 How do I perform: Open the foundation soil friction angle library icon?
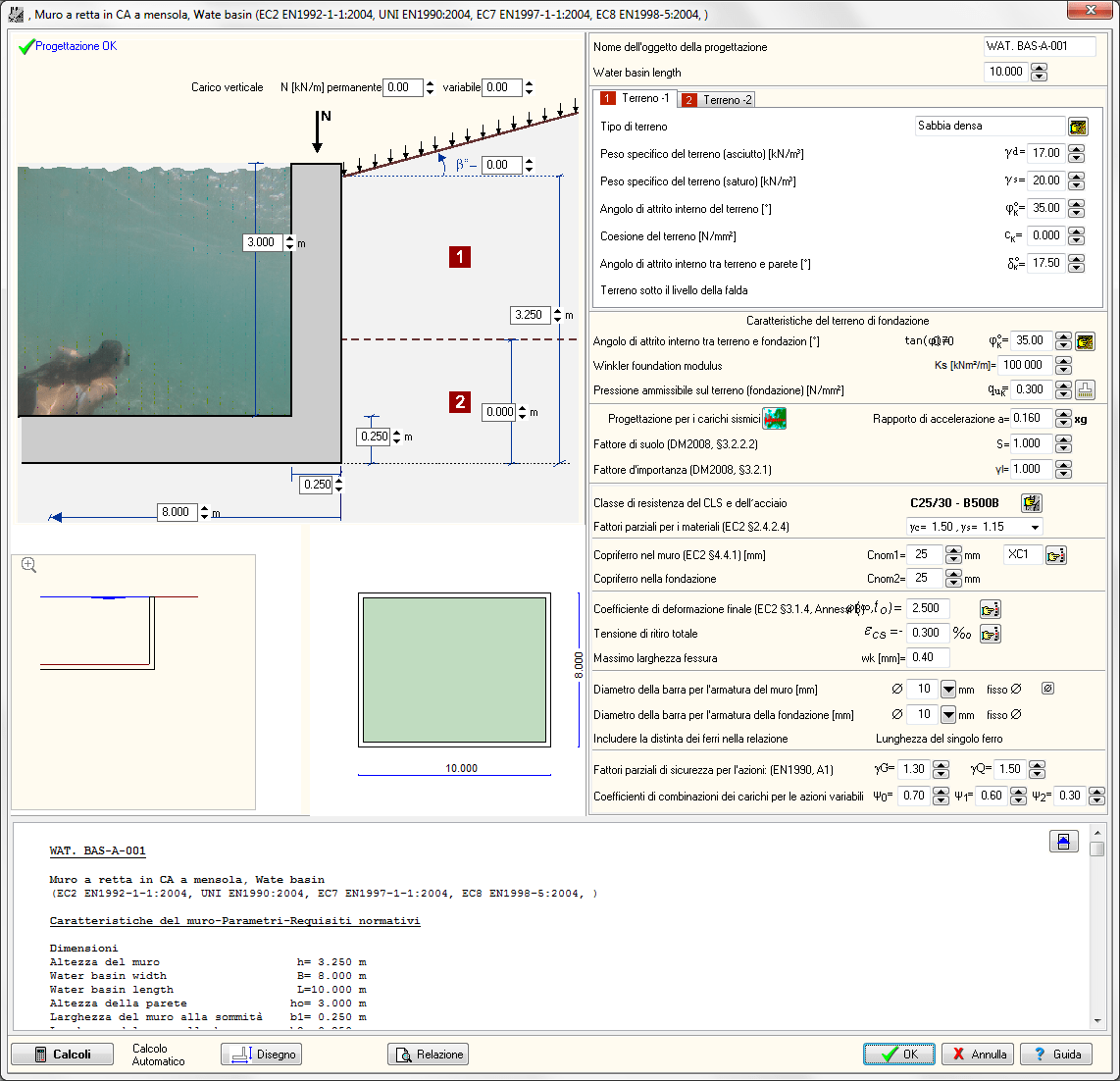[x=1085, y=341]
